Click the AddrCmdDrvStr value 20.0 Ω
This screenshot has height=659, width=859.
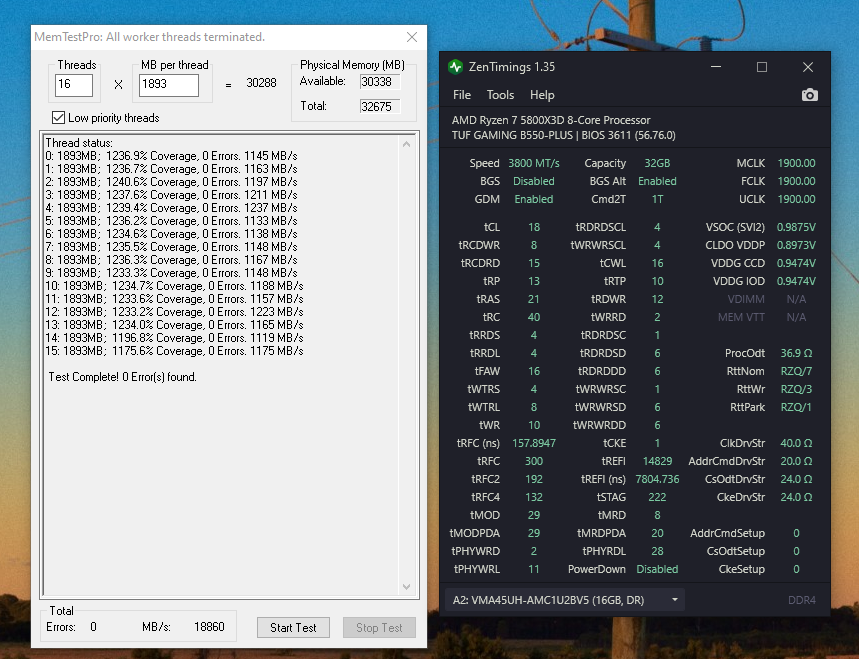tap(797, 461)
